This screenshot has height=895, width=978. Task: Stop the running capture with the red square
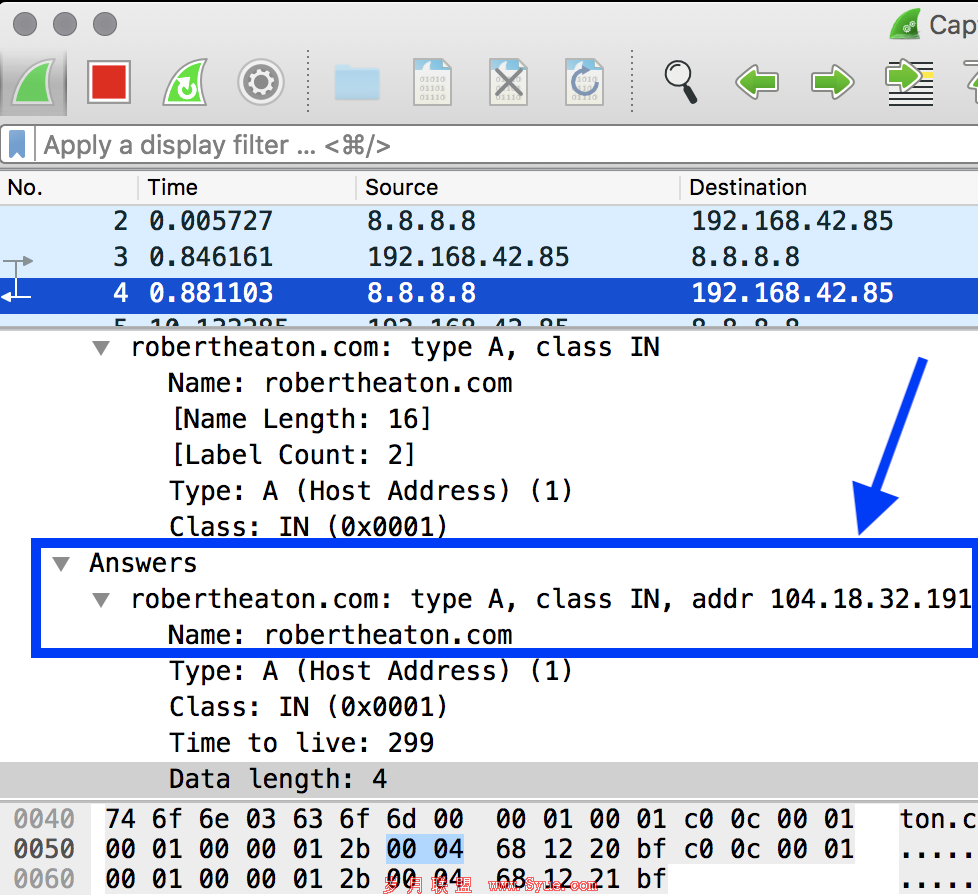109,82
